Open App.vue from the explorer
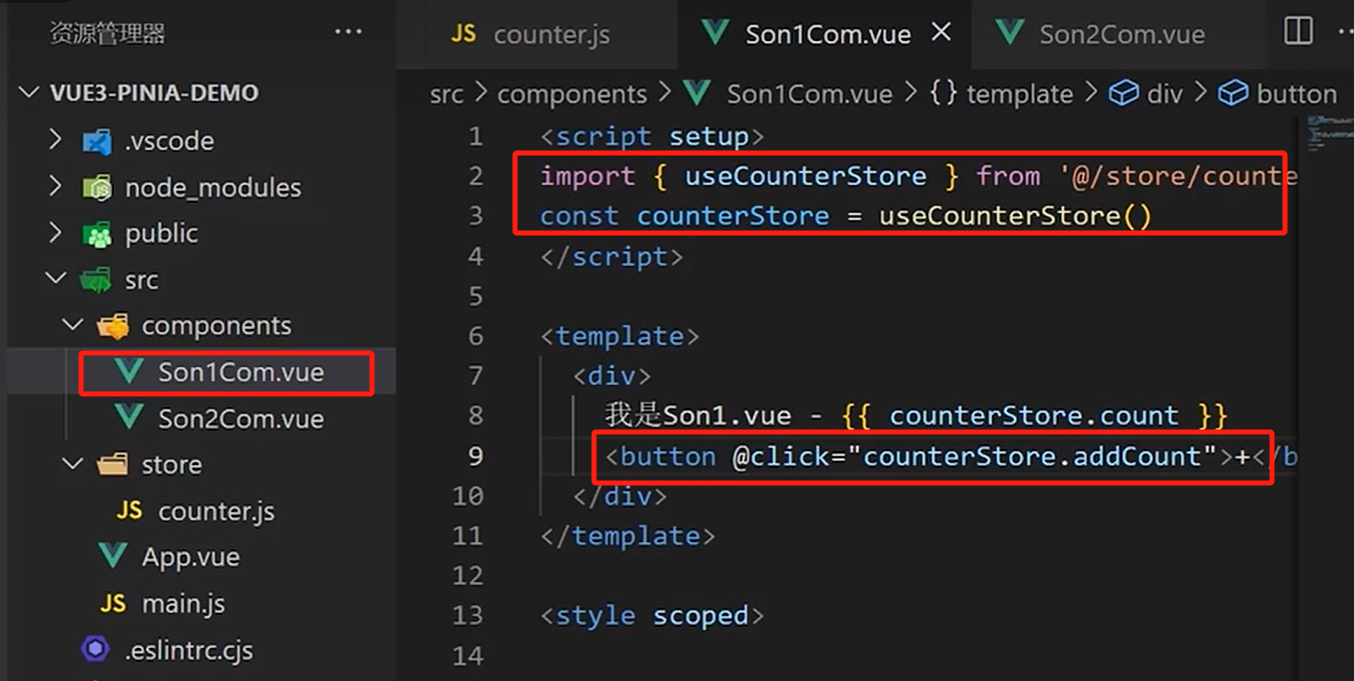The image size is (1354, 681). coord(190,557)
